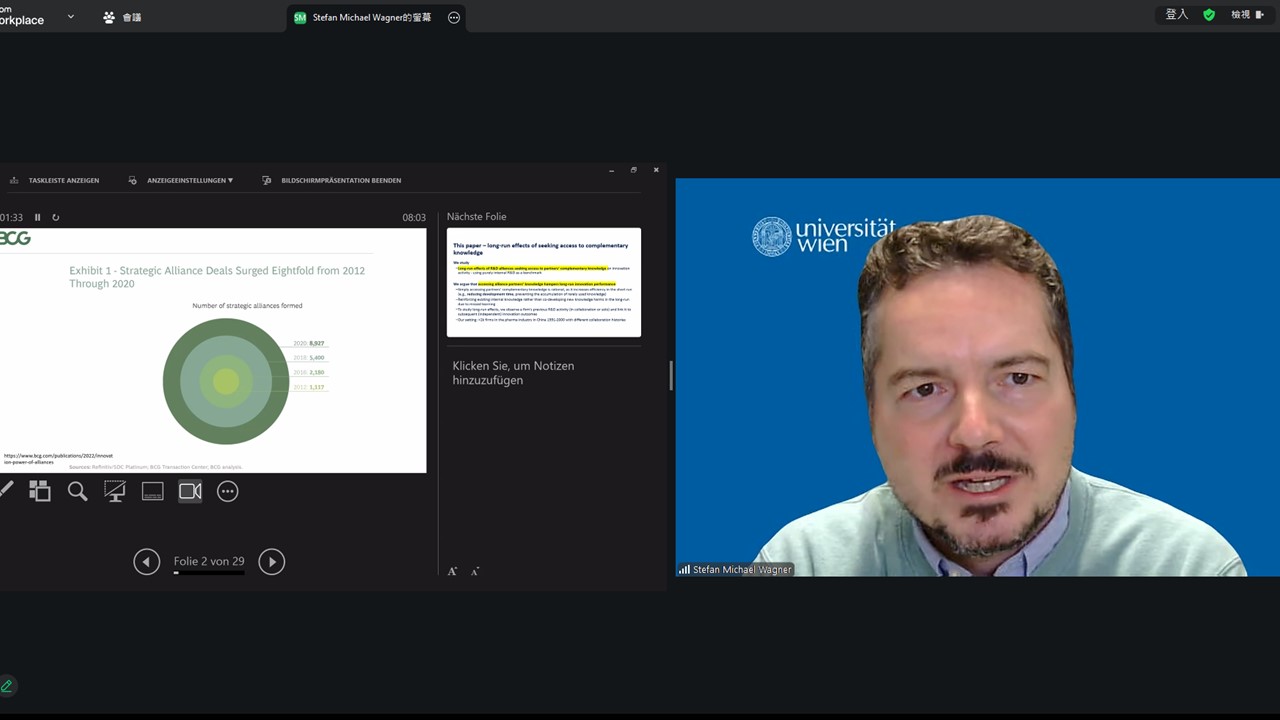This screenshot has height=720, width=1280.
Task: Select the zoom magnifier tool
Action: [77, 491]
